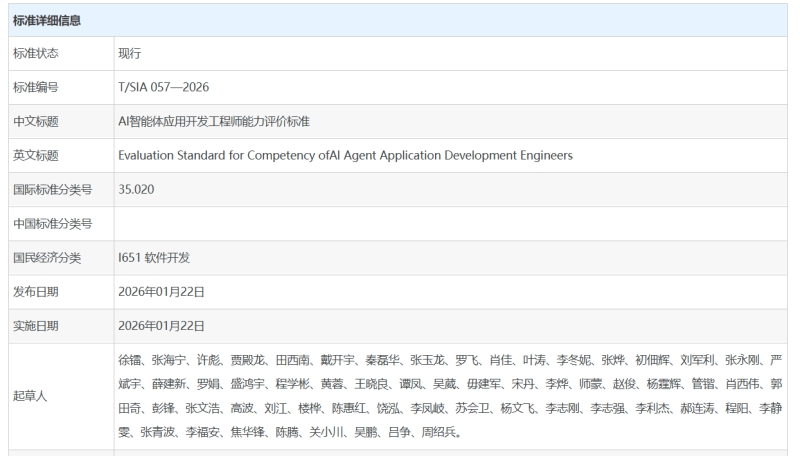The height and width of the screenshot is (456, 800).
Task: Select the standard number T/SIA 057—2026
Action: coord(163,88)
